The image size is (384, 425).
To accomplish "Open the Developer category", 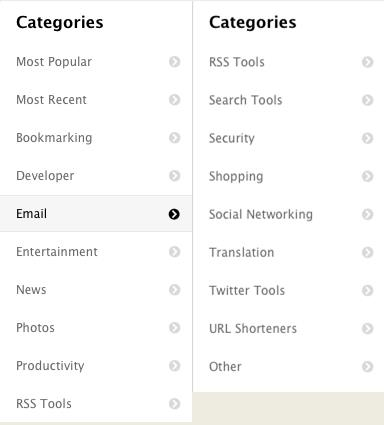I will click(96, 176).
